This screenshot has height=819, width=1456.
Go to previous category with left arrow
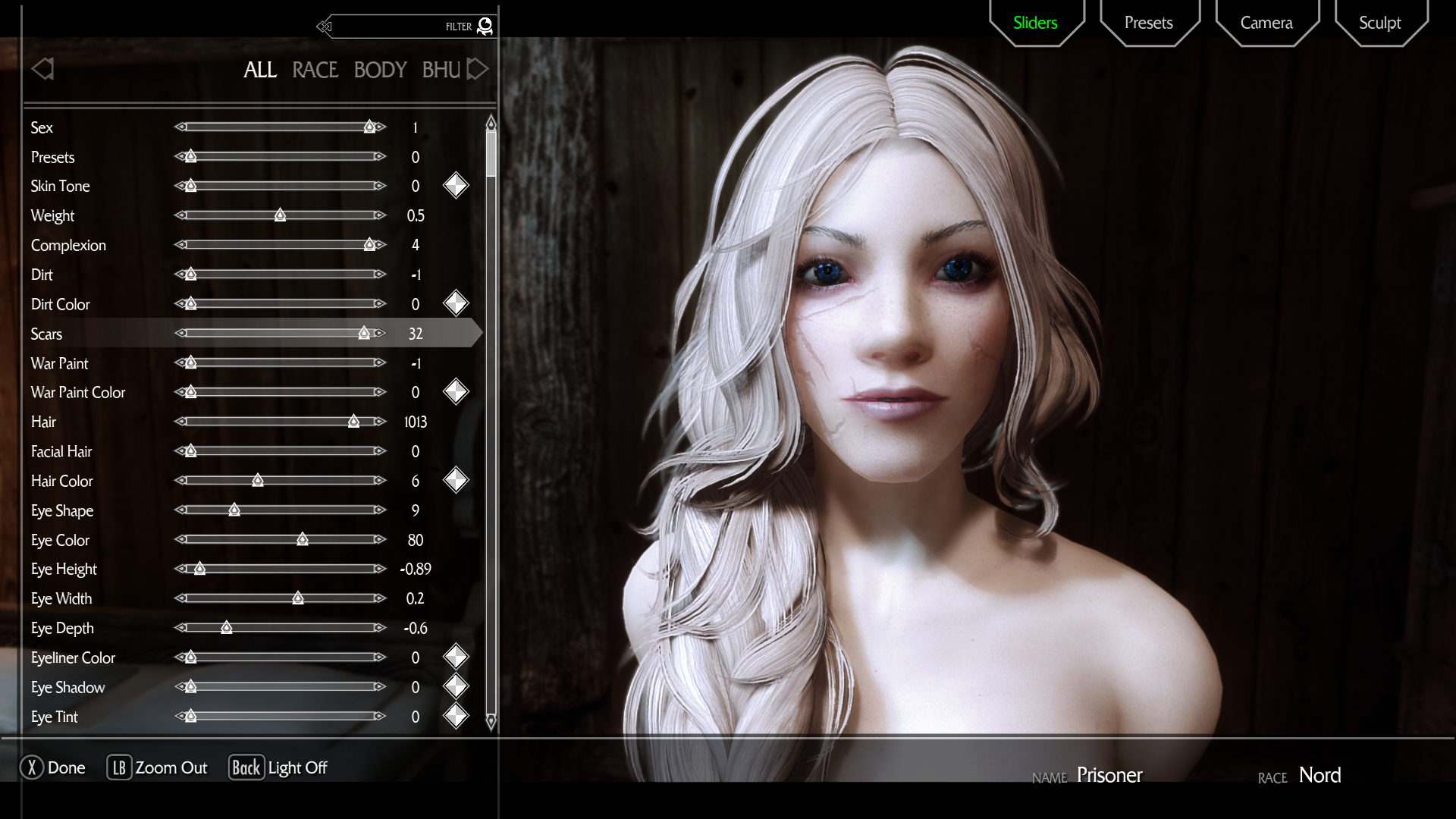tap(42, 69)
